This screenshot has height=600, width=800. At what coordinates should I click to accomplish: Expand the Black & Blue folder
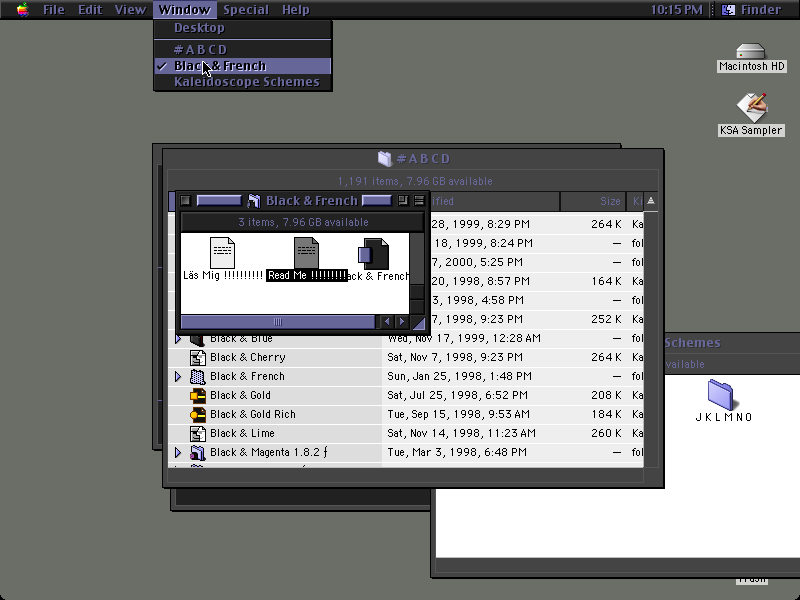pos(178,338)
